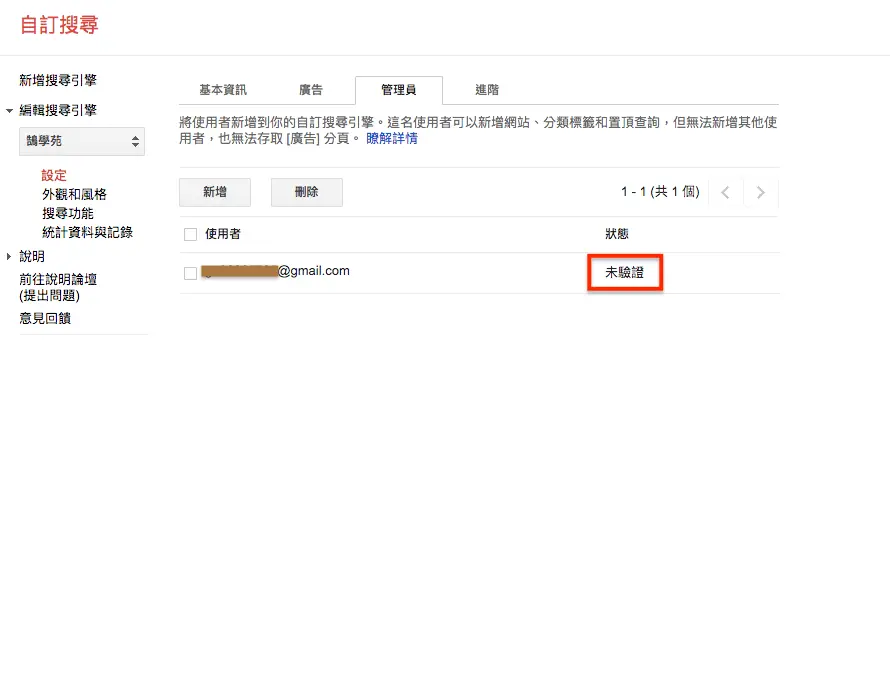
Task: Click the 狀態 column header
Action: click(616, 234)
